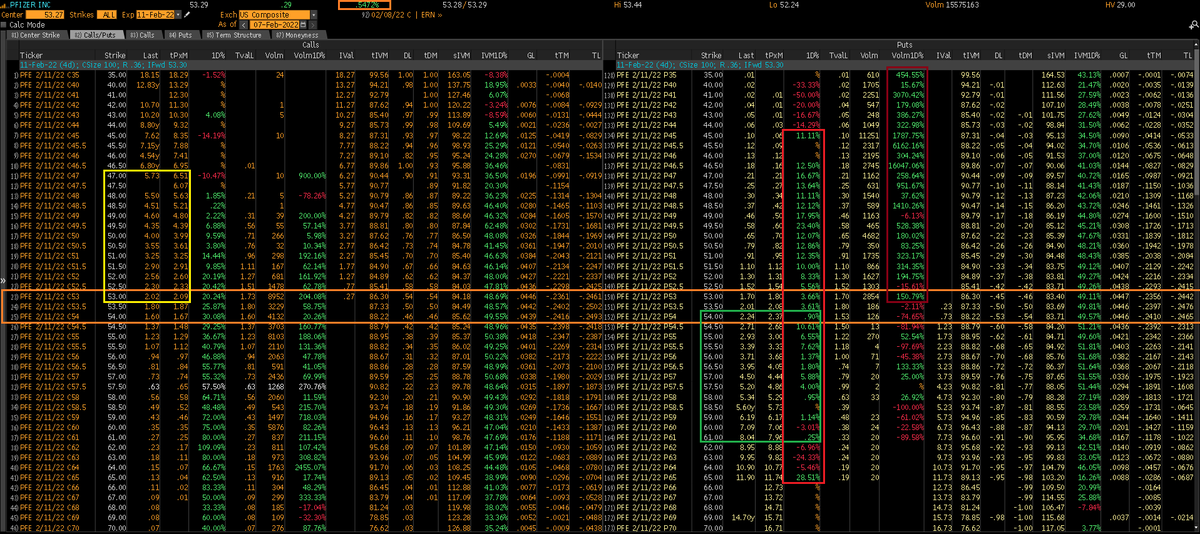Select put option PFE 2/11/22 P50
This screenshot has width=1200, height=534.
[644, 236]
